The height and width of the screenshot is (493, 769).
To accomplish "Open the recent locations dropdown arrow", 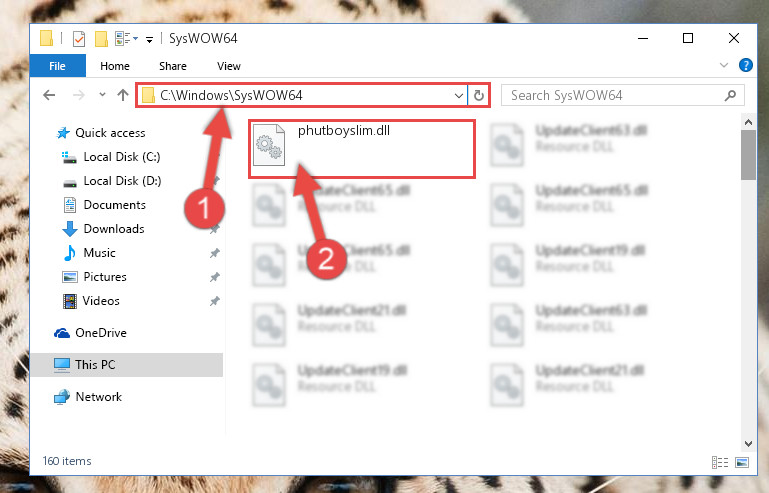I will coord(102,95).
